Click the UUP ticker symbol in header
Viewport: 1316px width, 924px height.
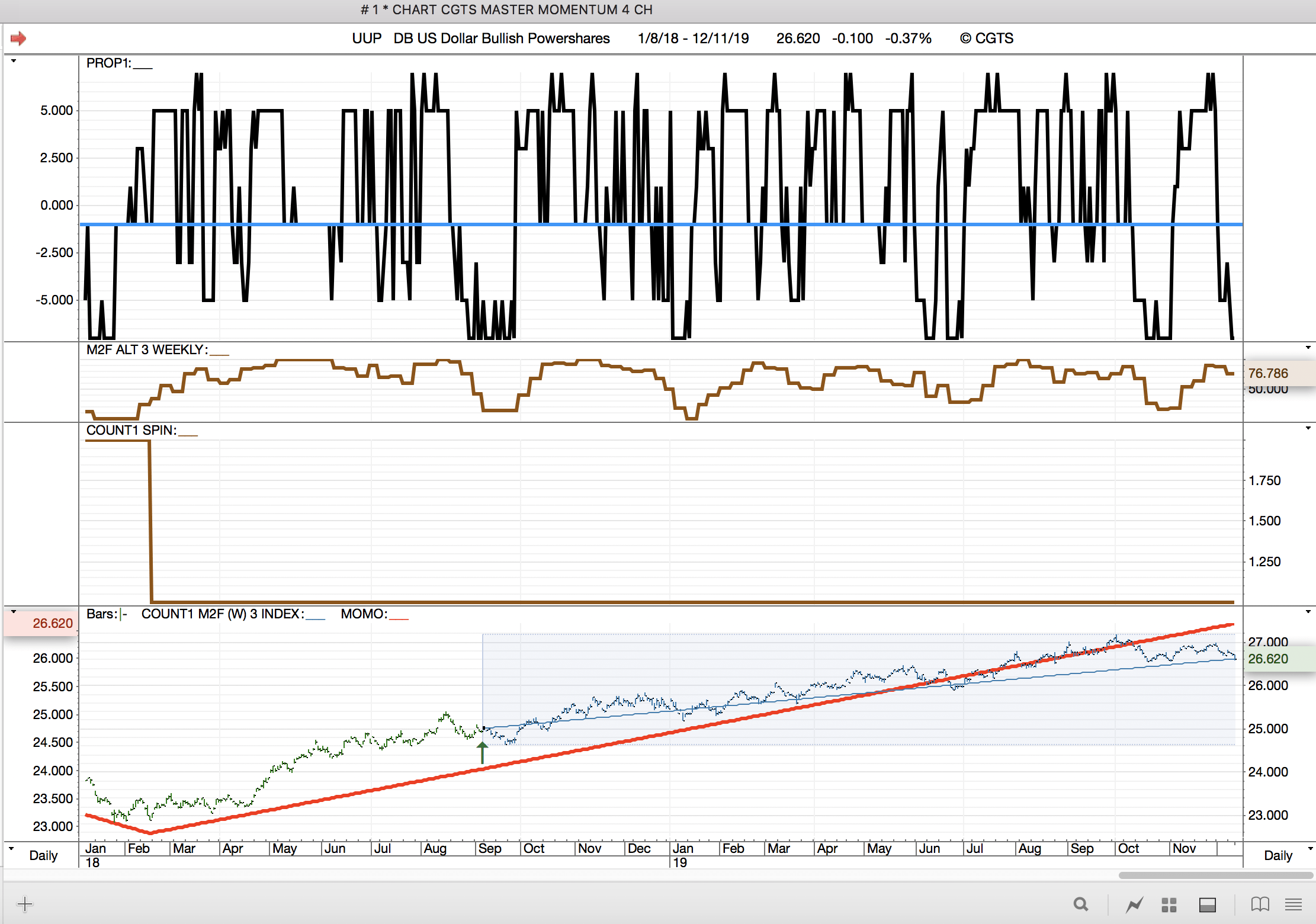point(367,38)
